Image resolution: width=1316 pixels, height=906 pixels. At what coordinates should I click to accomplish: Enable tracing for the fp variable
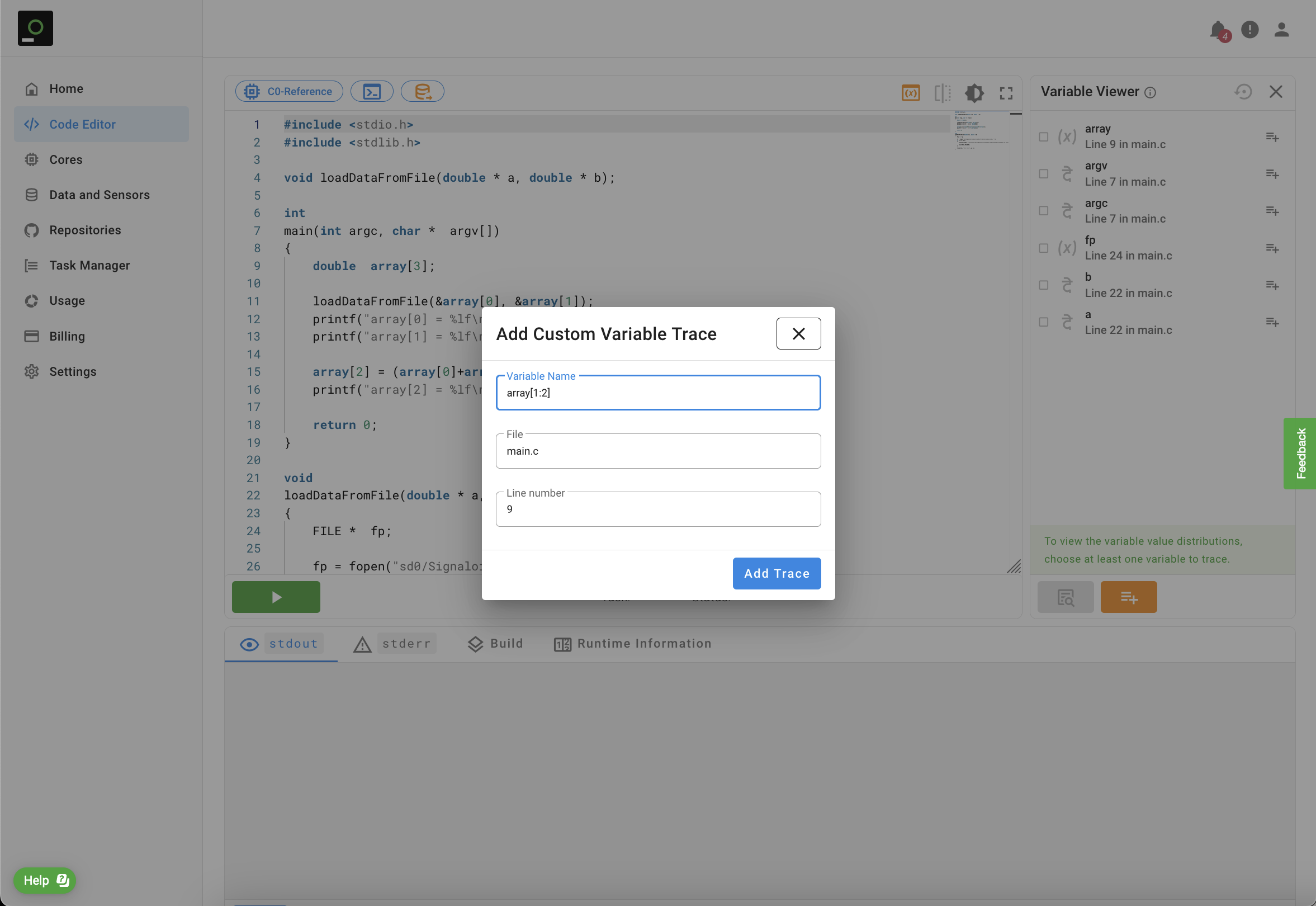point(1043,248)
